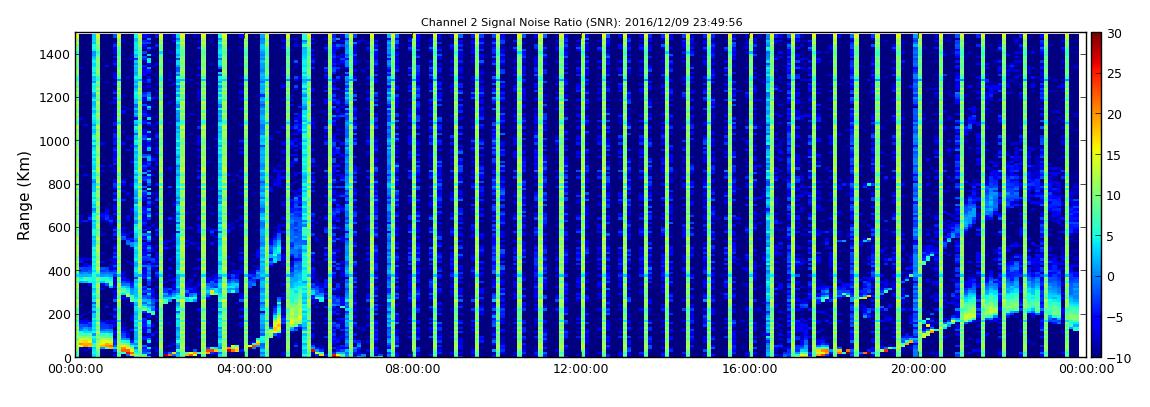Click the colorbar label −5
This screenshot has height=407, width=1150.
tap(1115, 317)
